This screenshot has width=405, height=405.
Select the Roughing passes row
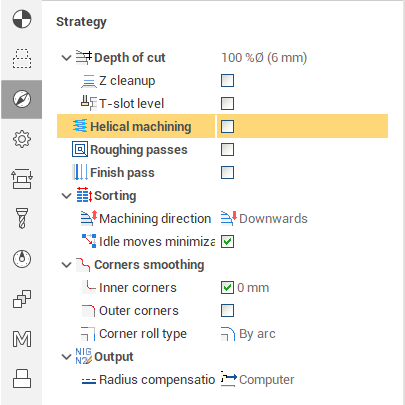click(x=222, y=150)
